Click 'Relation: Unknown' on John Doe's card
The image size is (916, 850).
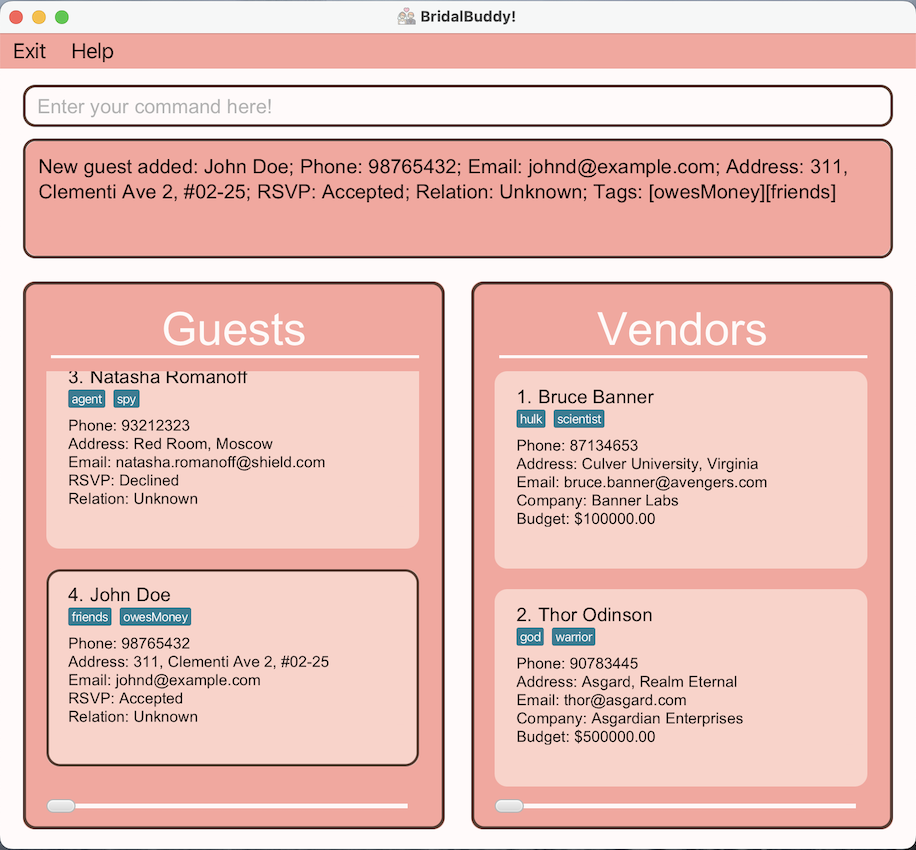(133, 717)
